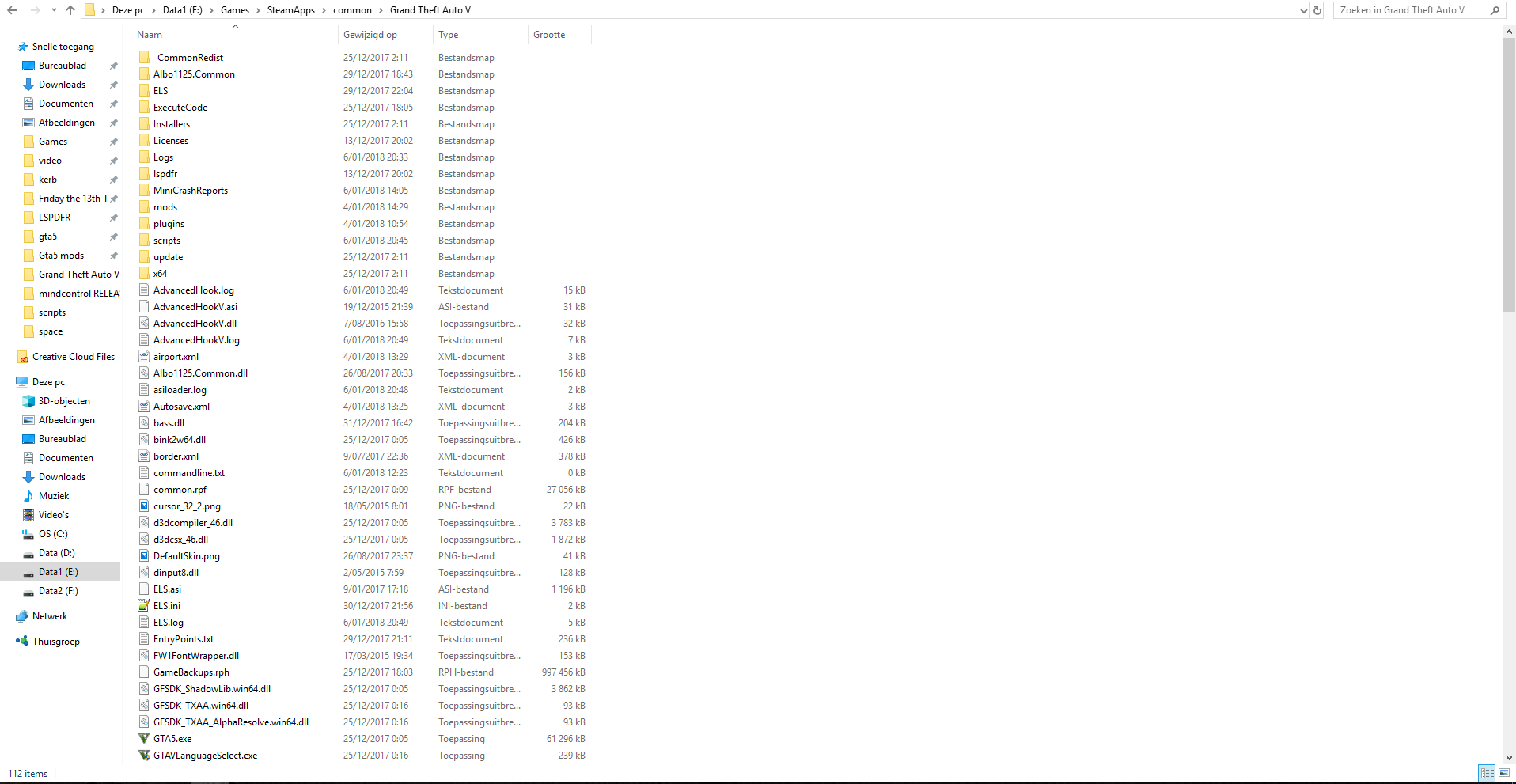This screenshot has width=1516, height=784.
Task: Select the GTAVLanguageSelect.exe icon
Action: point(144,755)
